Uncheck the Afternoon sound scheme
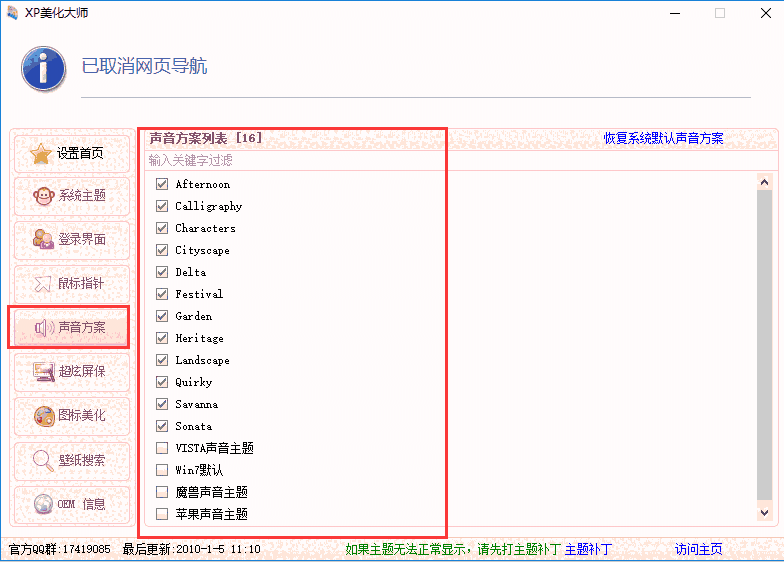The height and width of the screenshot is (562, 784). (162, 184)
